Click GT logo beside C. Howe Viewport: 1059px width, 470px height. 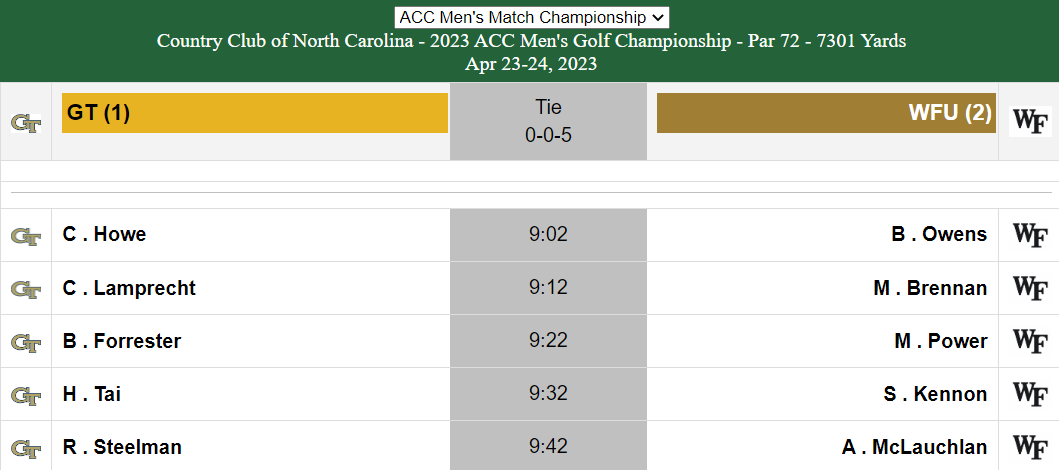tap(26, 236)
